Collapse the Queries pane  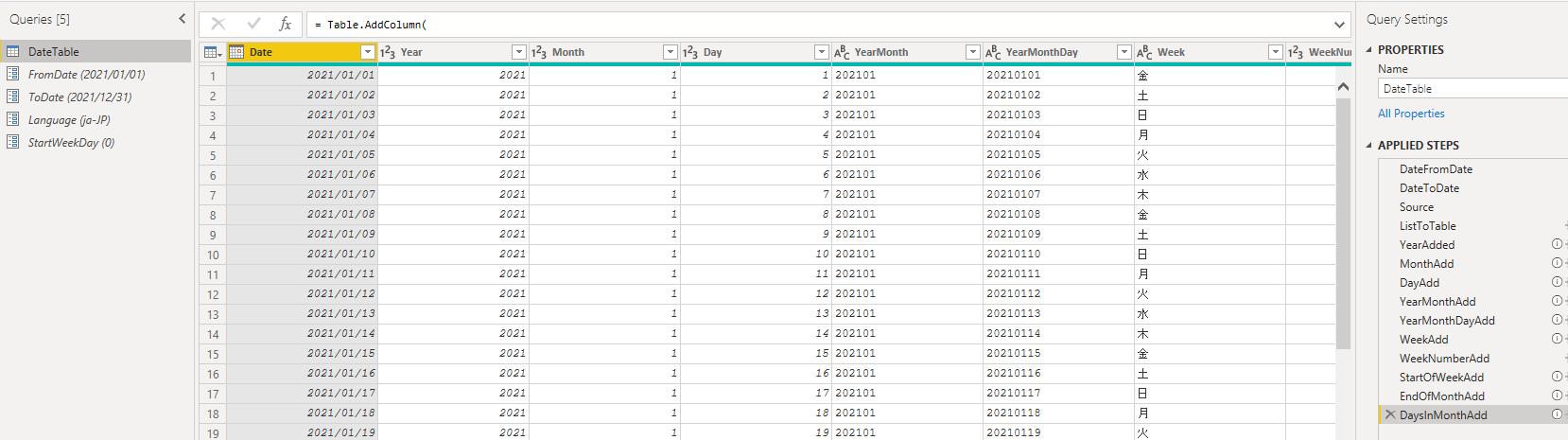click(x=183, y=19)
